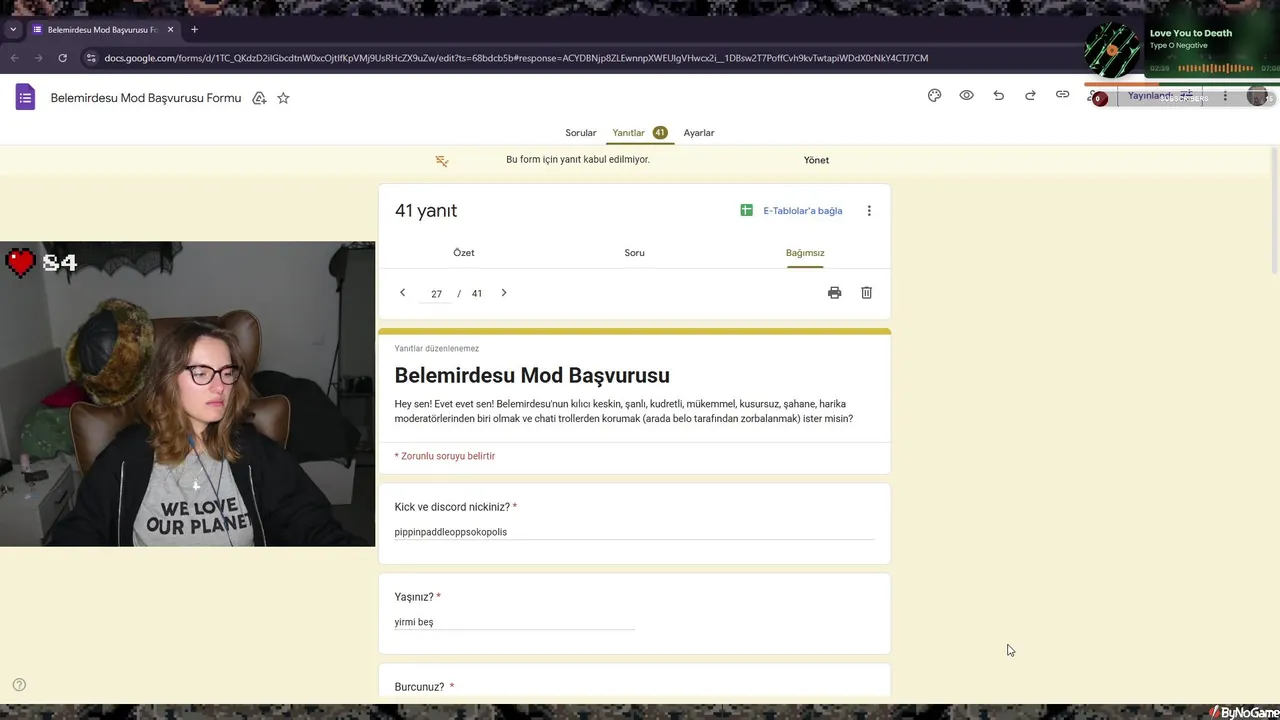1280x720 pixels.
Task: Click E-Tablolar'a bağla link
Action: point(803,211)
